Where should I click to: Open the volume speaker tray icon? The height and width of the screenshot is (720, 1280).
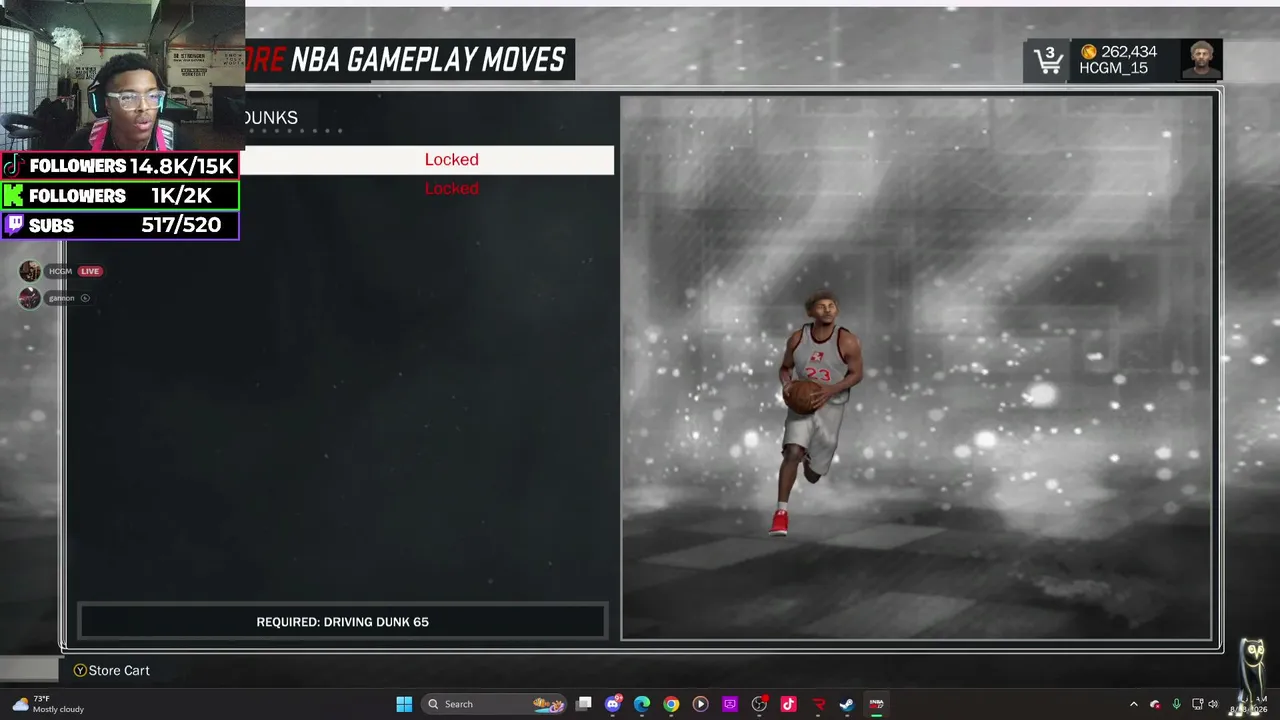click(1213, 704)
